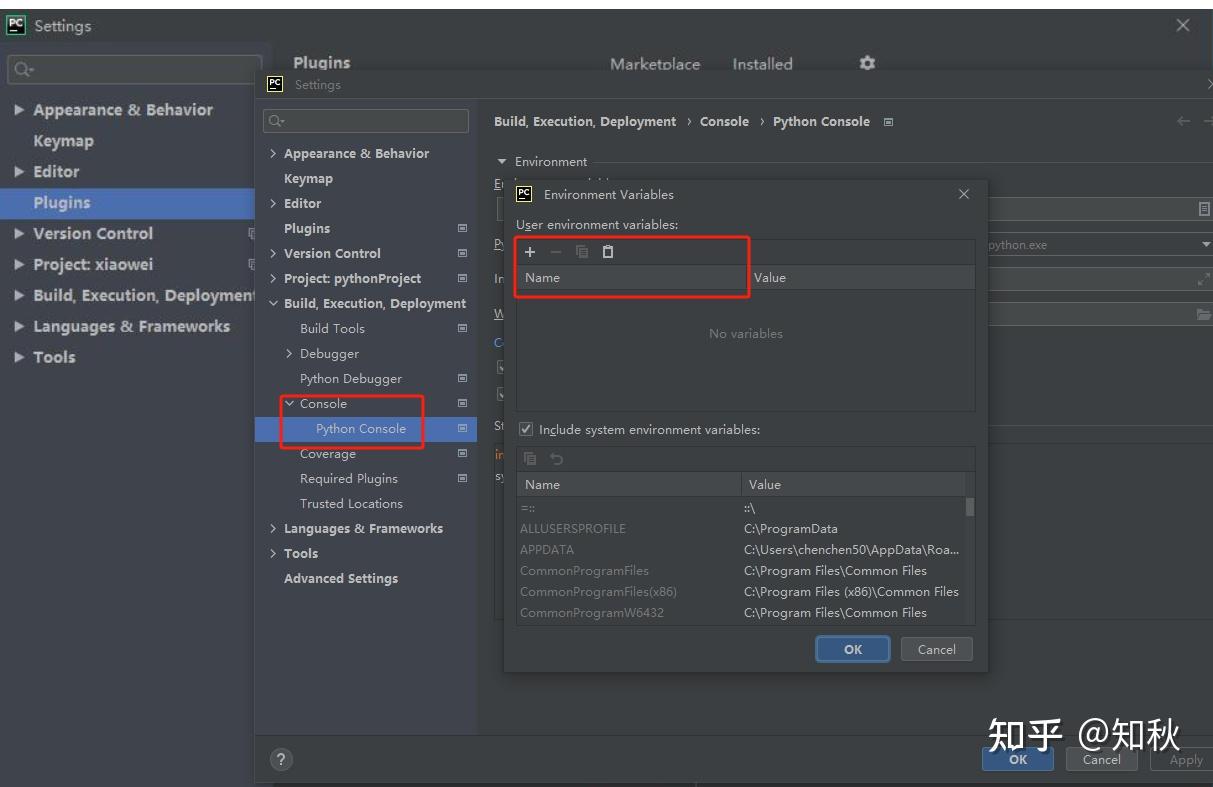Switch to the Installed plugins tab

pyautogui.click(x=762, y=63)
